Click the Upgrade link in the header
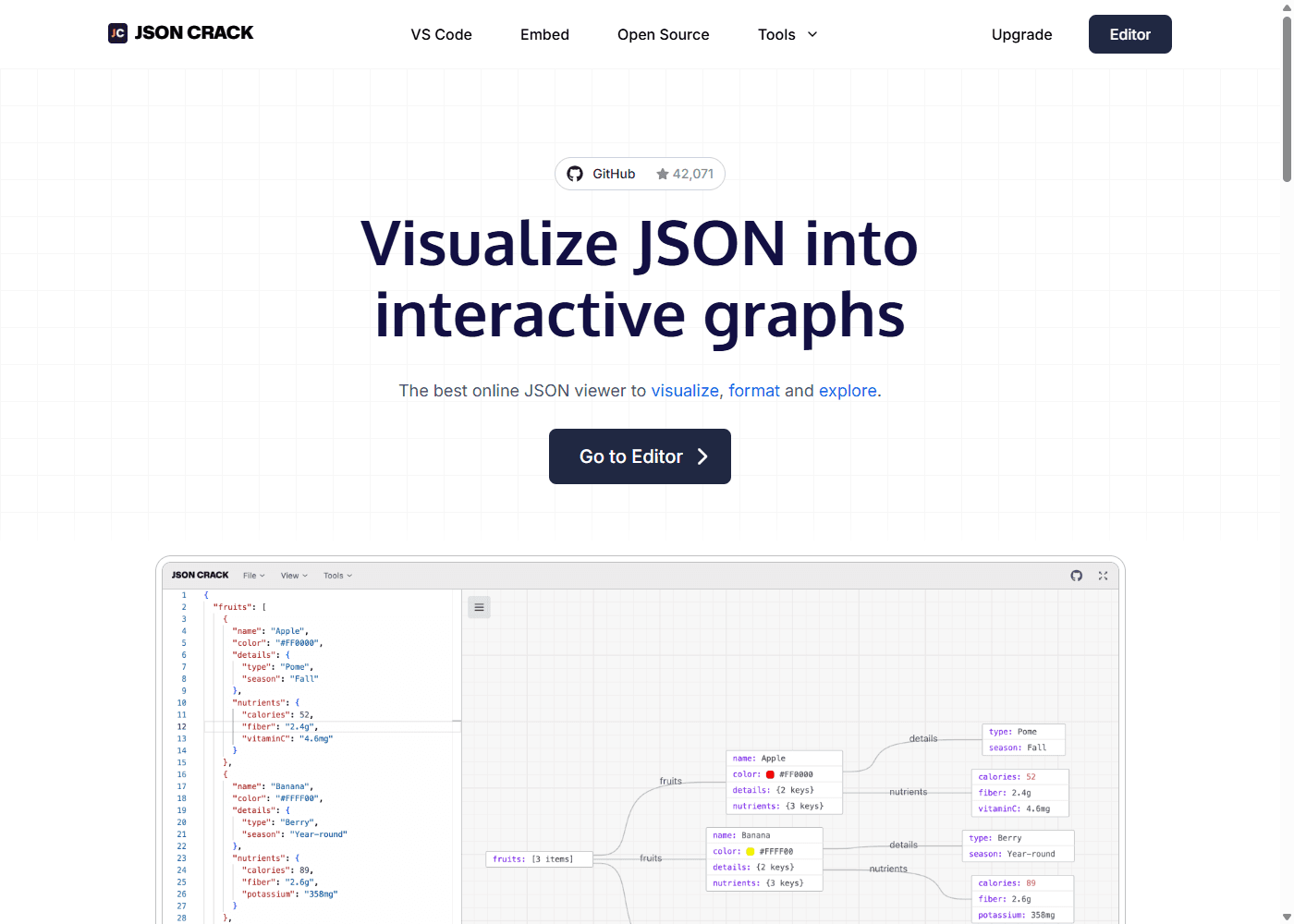 [x=1022, y=34]
